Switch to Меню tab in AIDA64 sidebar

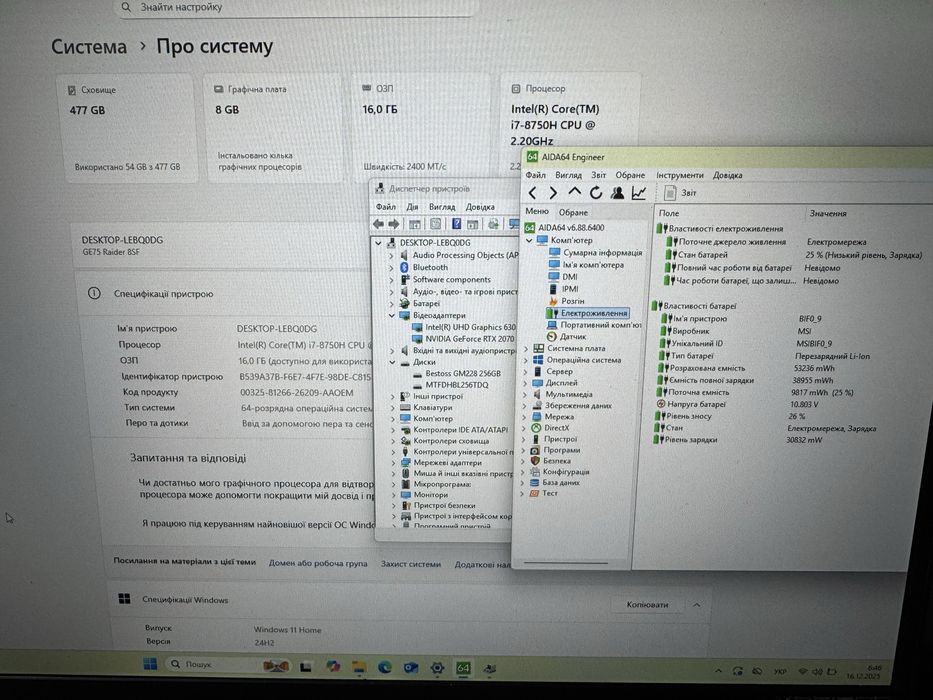click(537, 211)
